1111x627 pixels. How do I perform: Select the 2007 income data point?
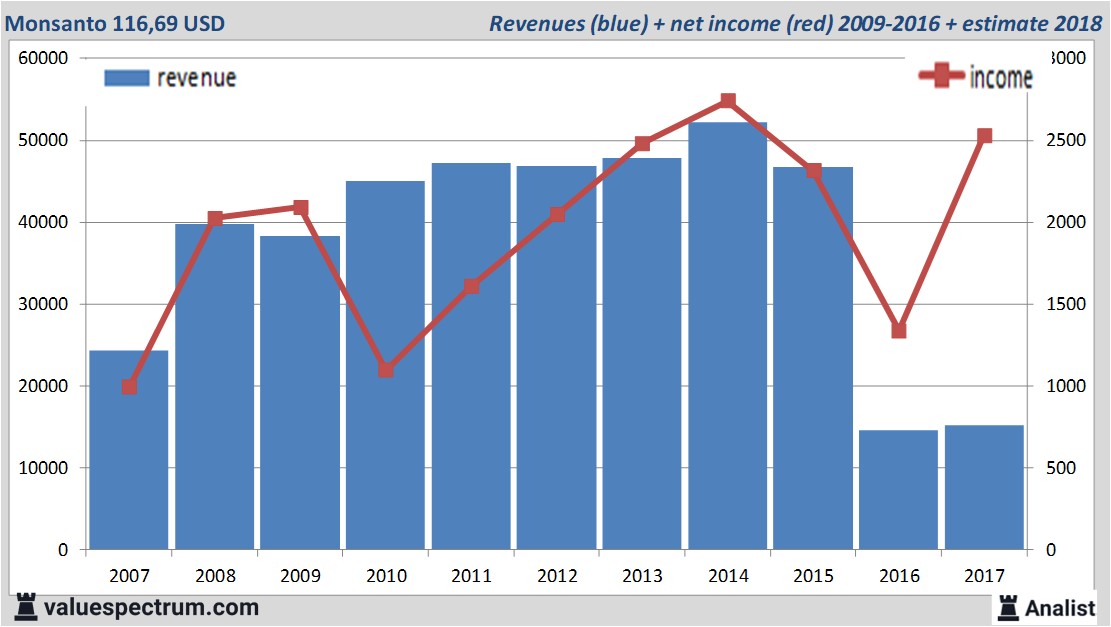click(x=129, y=387)
